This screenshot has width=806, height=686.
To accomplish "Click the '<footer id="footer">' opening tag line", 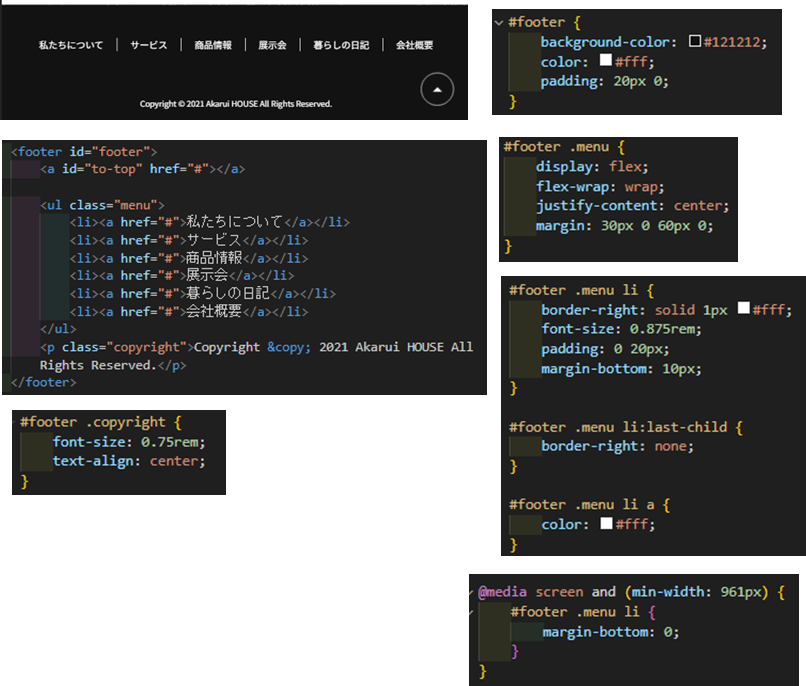I will click(x=84, y=152).
